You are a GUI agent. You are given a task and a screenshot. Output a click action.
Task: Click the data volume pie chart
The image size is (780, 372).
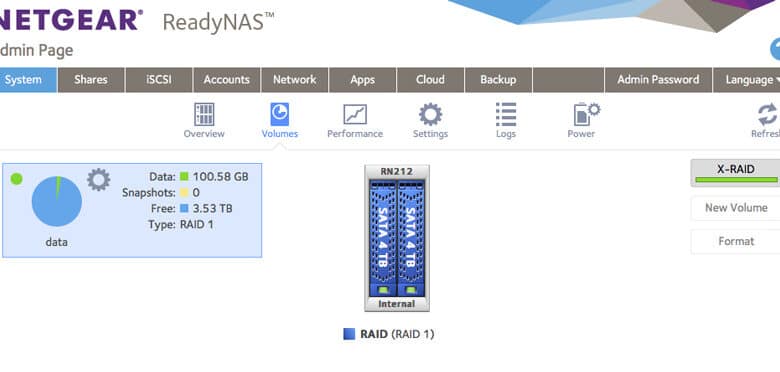click(x=57, y=201)
